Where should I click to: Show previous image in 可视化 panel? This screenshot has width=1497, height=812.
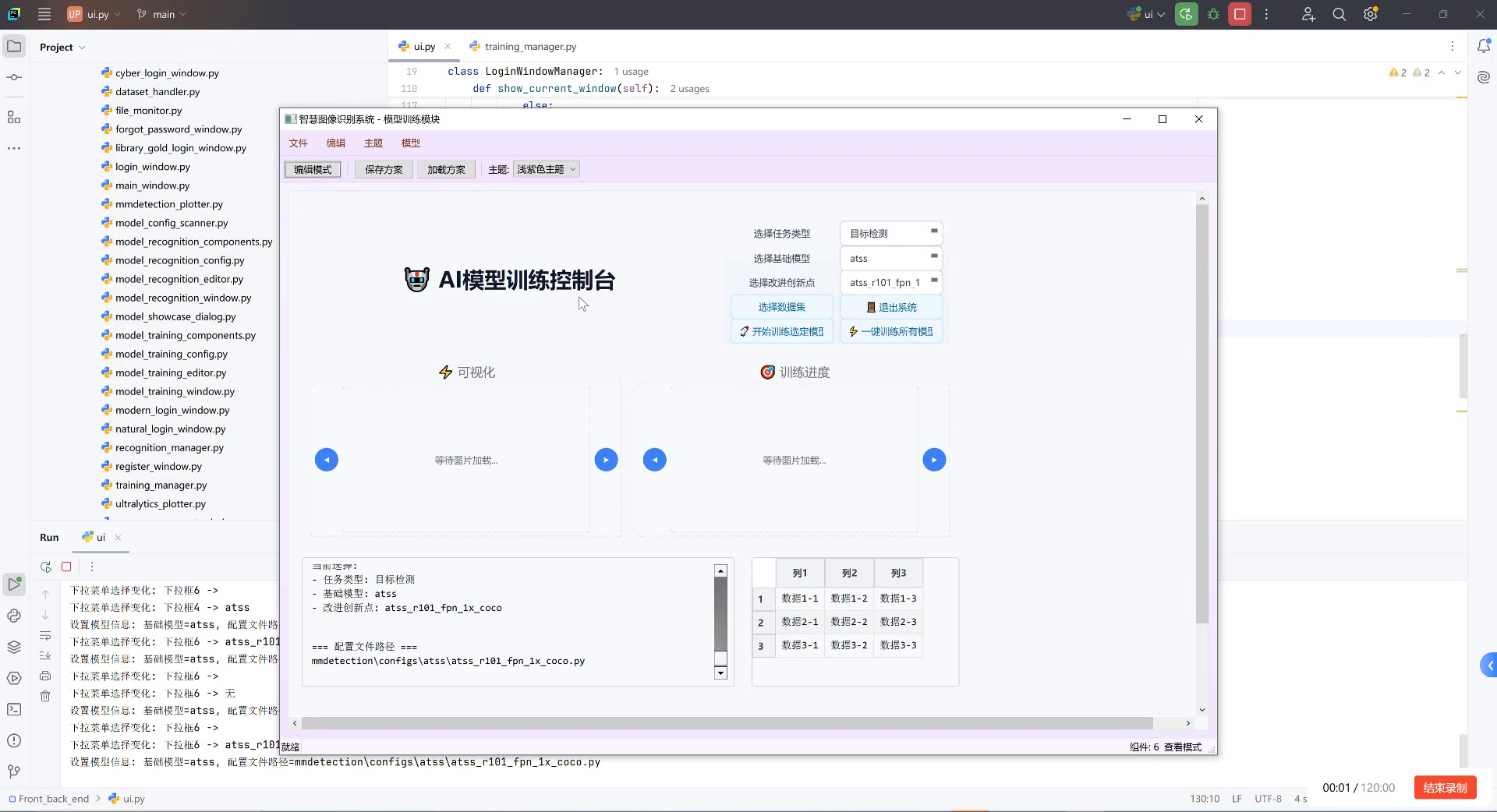[327, 460]
